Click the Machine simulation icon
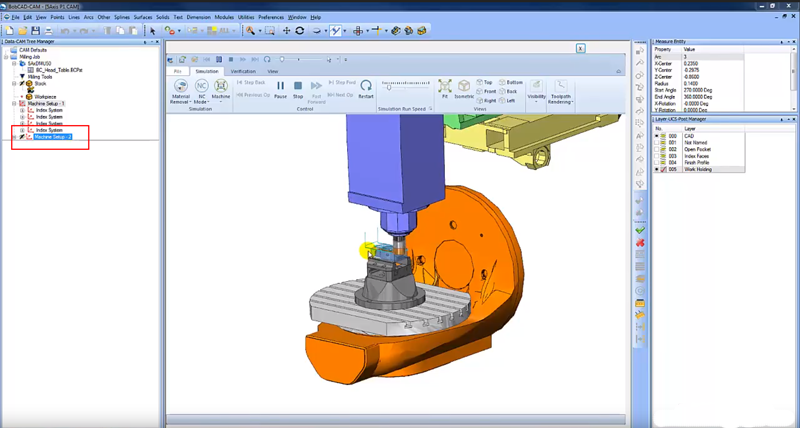This screenshot has height=428, width=800. (x=220, y=86)
